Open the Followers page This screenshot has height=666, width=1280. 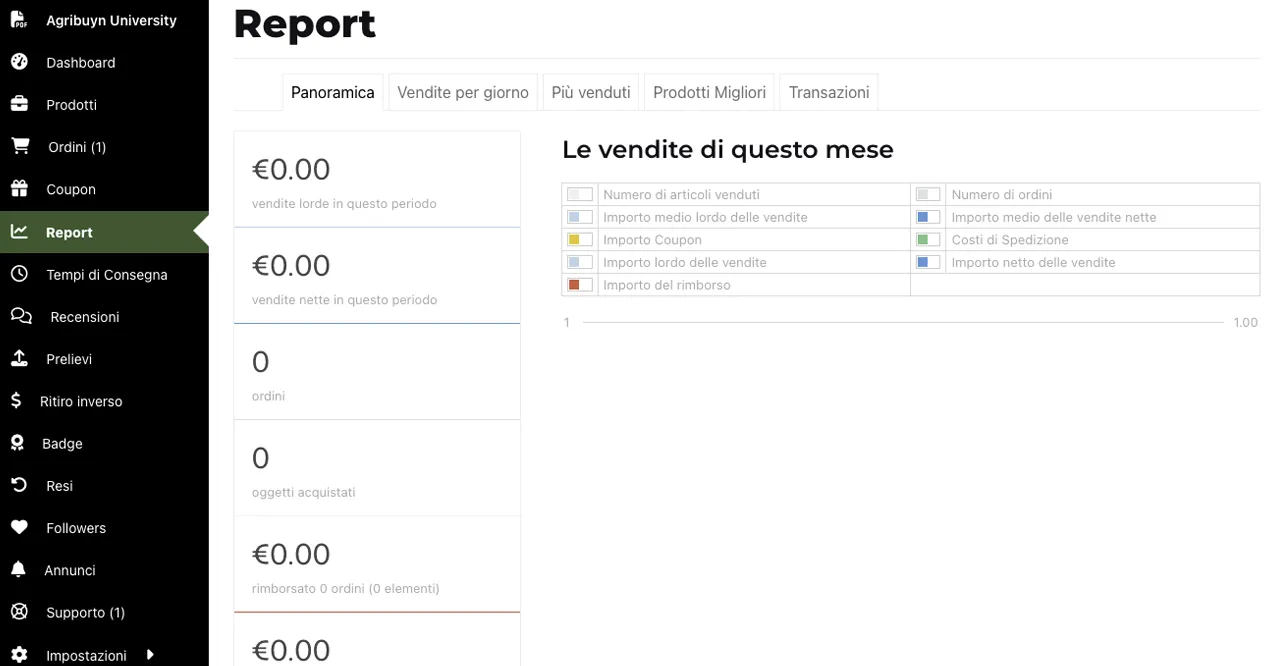click(76, 528)
